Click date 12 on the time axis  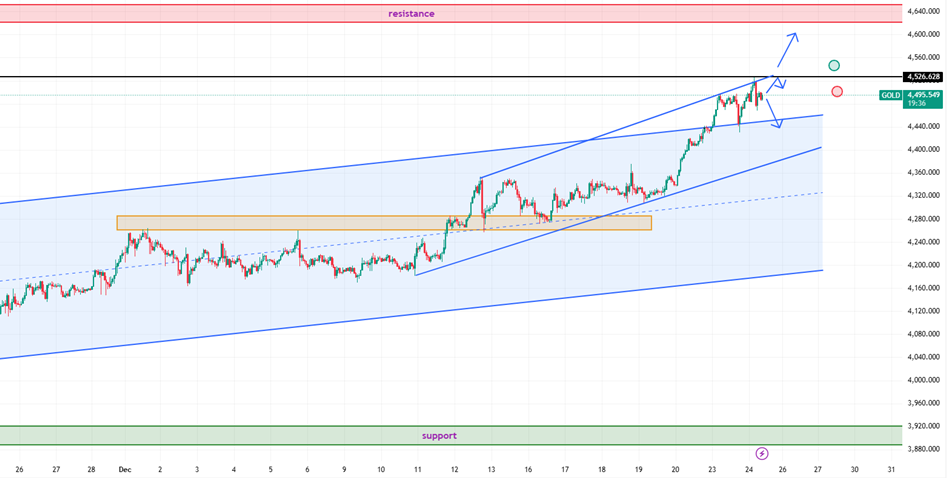[x=454, y=468]
